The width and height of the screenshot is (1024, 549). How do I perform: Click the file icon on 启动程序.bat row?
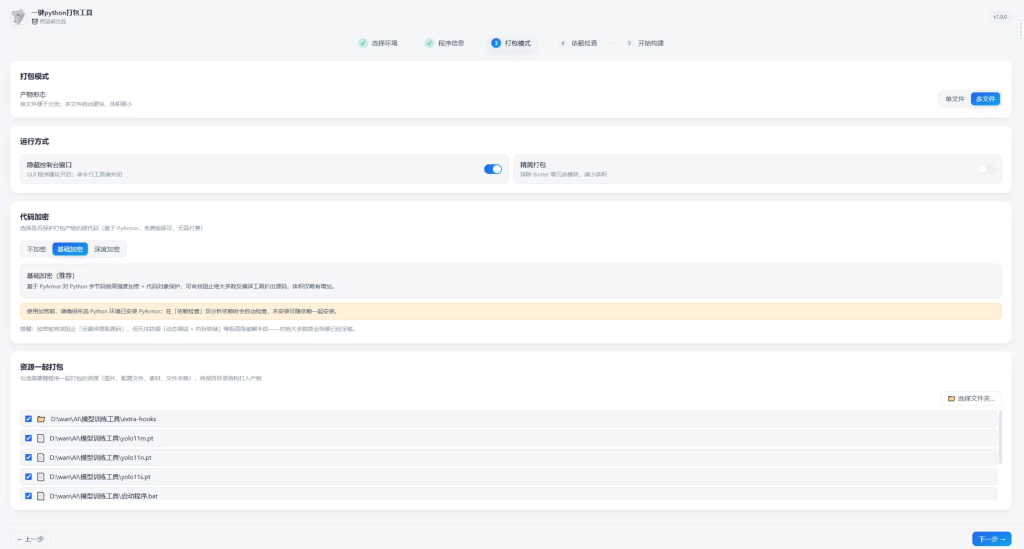[40, 496]
